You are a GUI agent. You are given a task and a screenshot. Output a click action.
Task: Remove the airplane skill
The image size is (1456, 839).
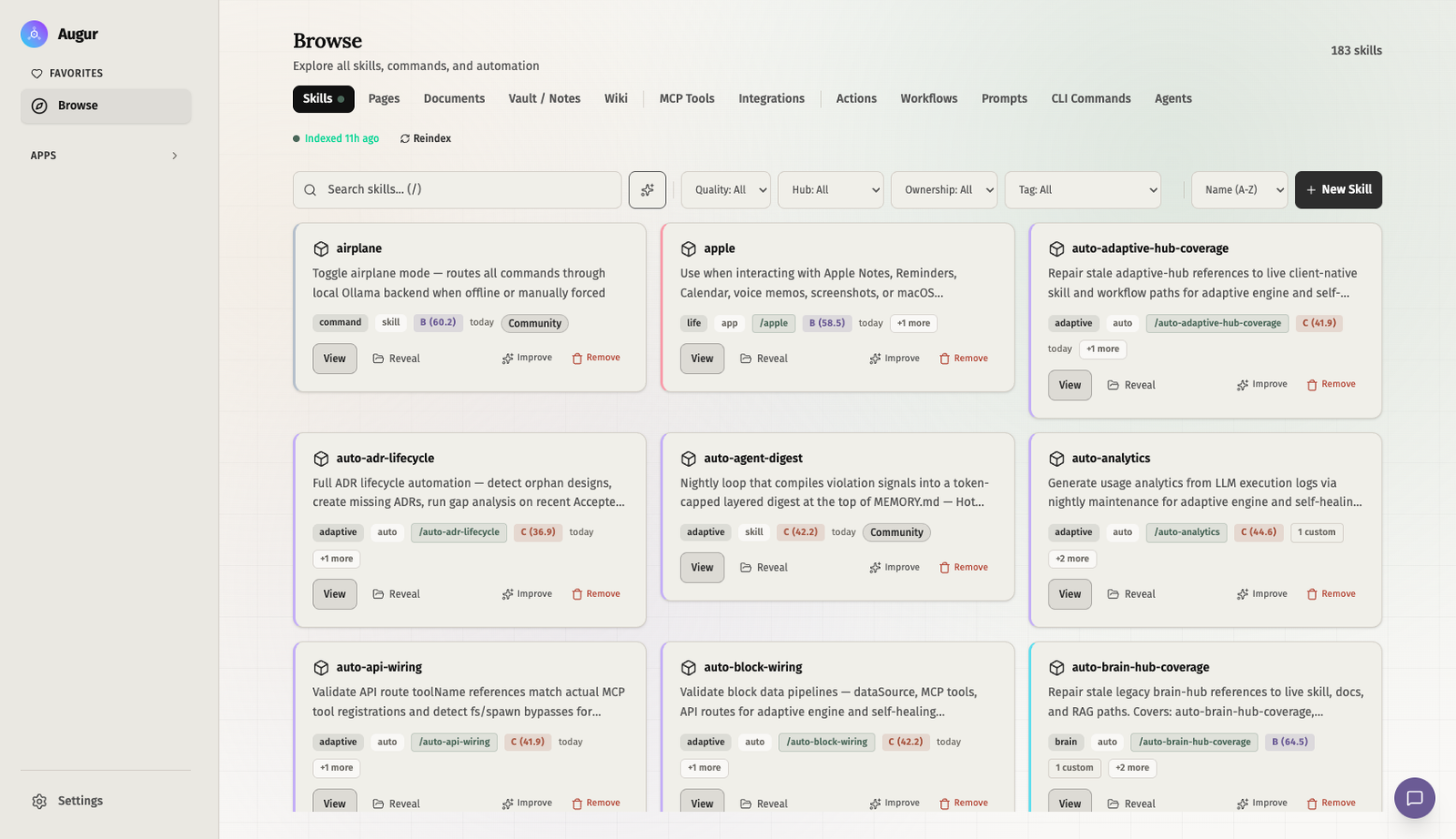click(596, 358)
